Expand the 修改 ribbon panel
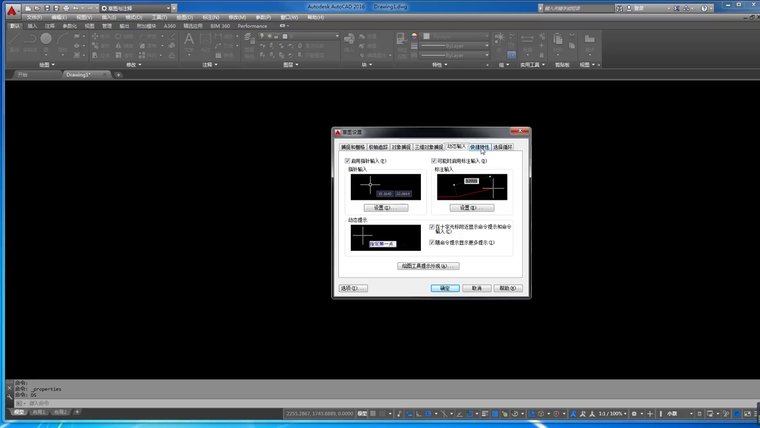The width and height of the screenshot is (760, 428). pos(133,65)
